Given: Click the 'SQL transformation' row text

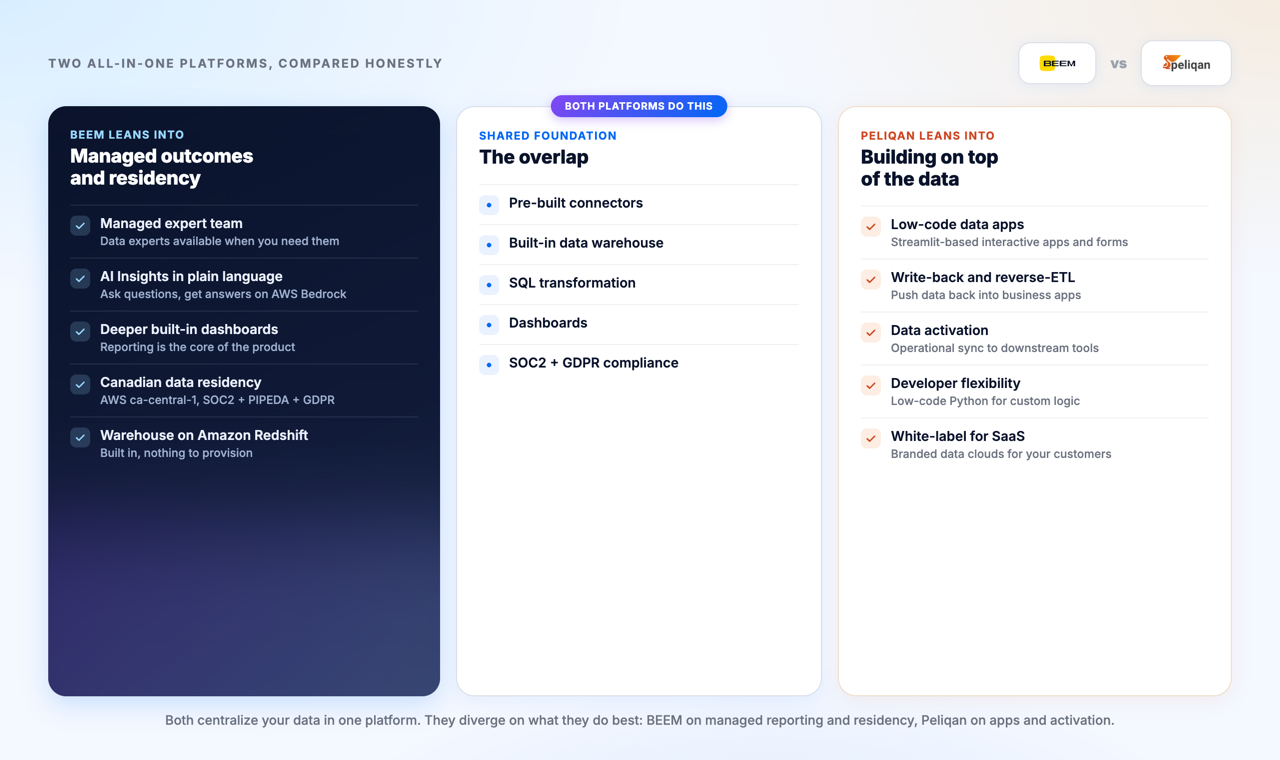Looking at the screenshot, I should (572, 283).
